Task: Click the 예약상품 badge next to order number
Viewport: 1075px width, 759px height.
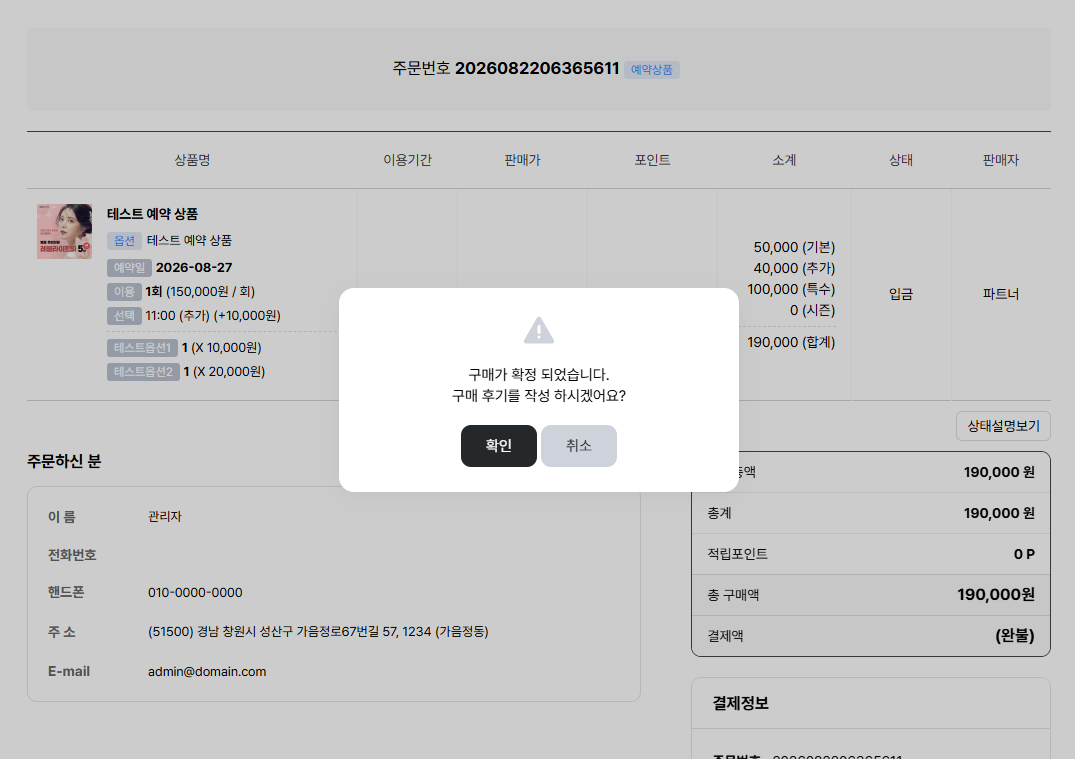Action: (651, 70)
